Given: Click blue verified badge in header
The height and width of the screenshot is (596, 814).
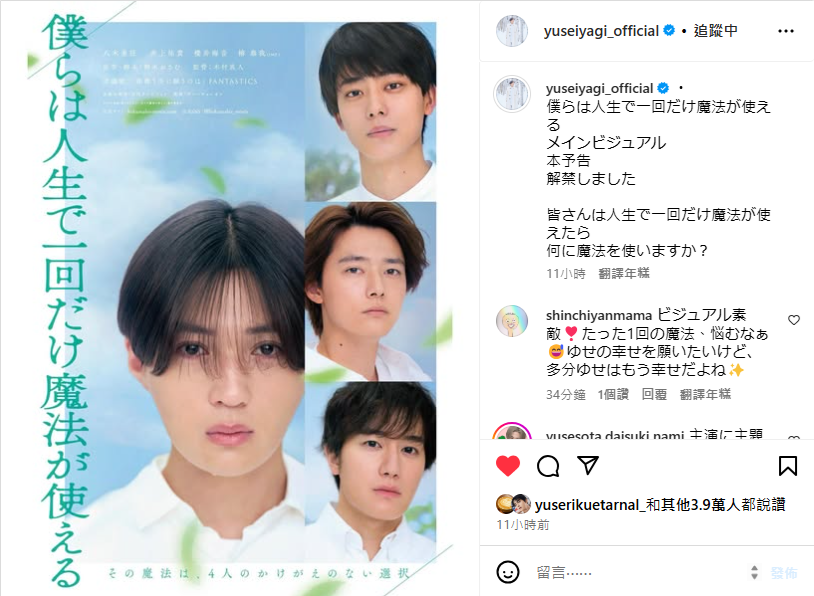Looking at the screenshot, I should tap(669, 31).
